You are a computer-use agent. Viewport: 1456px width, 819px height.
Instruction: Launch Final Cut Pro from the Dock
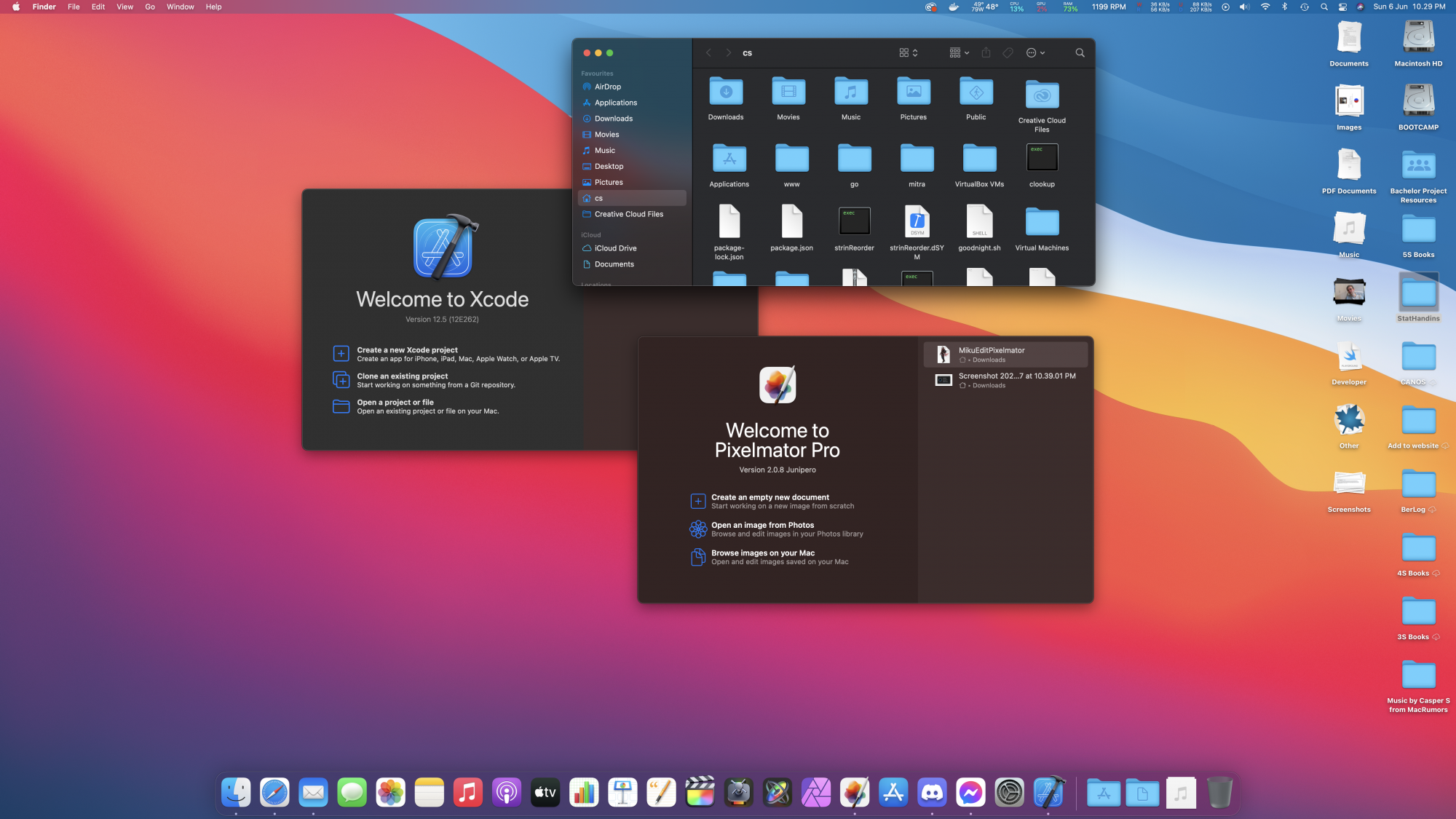(x=700, y=792)
